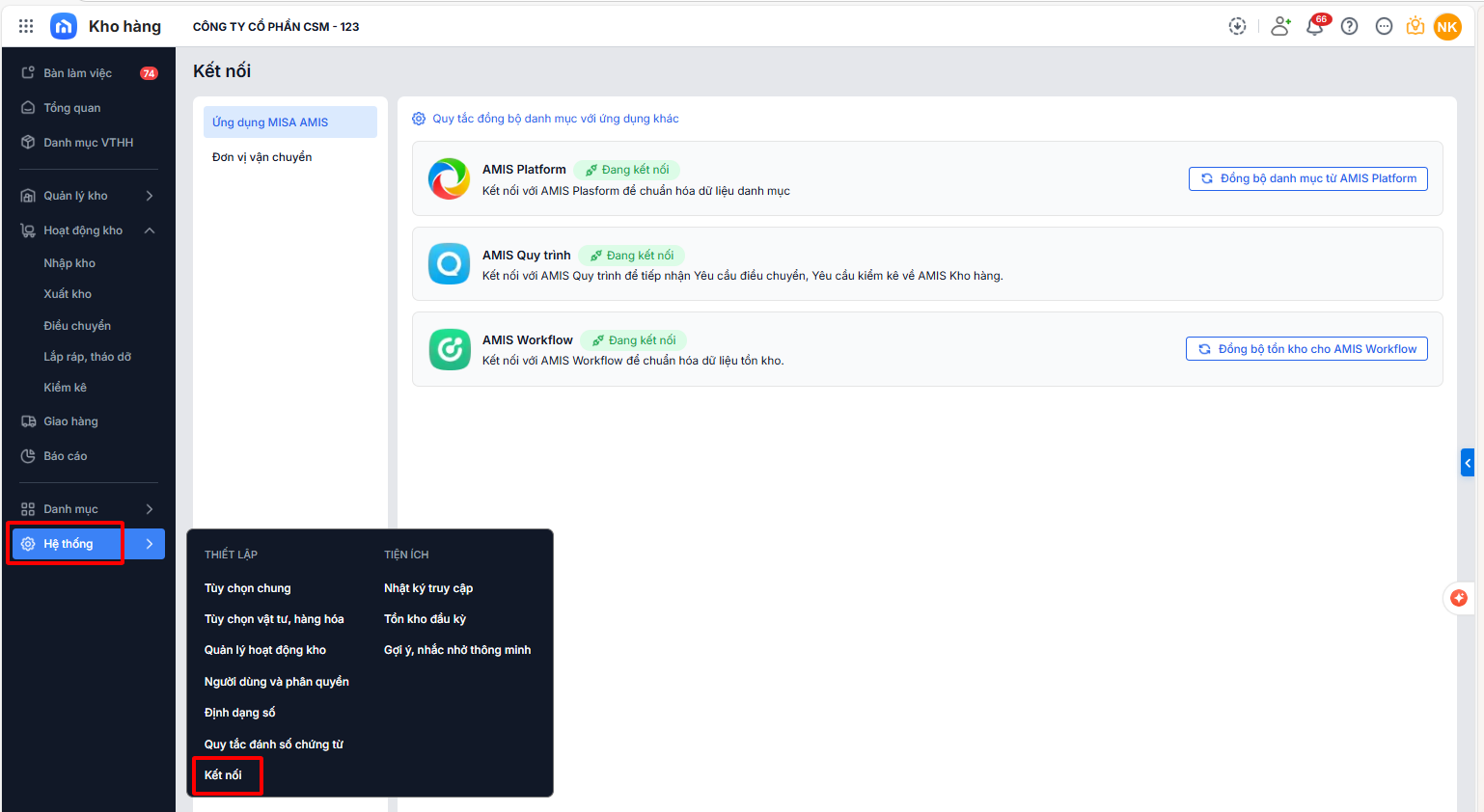The image size is (1484, 812).
Task: Click the Tổng quan sidebar icon
Action: 28,108
